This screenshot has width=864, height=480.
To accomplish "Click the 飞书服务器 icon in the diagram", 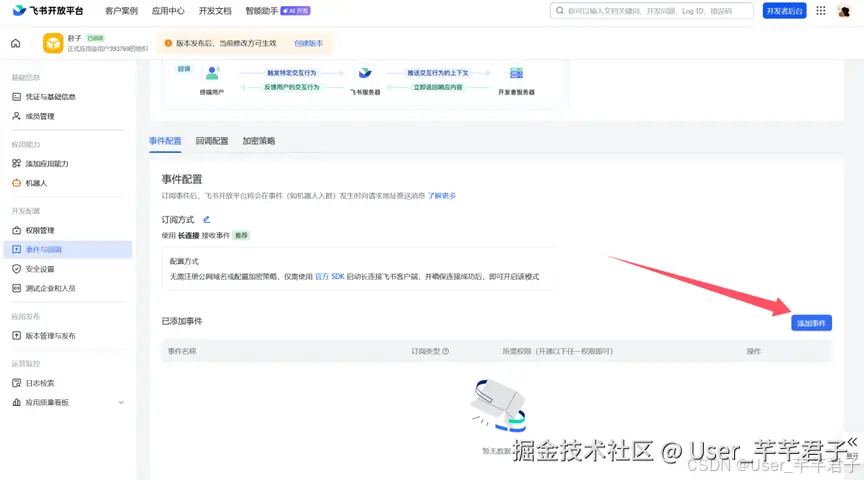I will [x=365, y=73].
